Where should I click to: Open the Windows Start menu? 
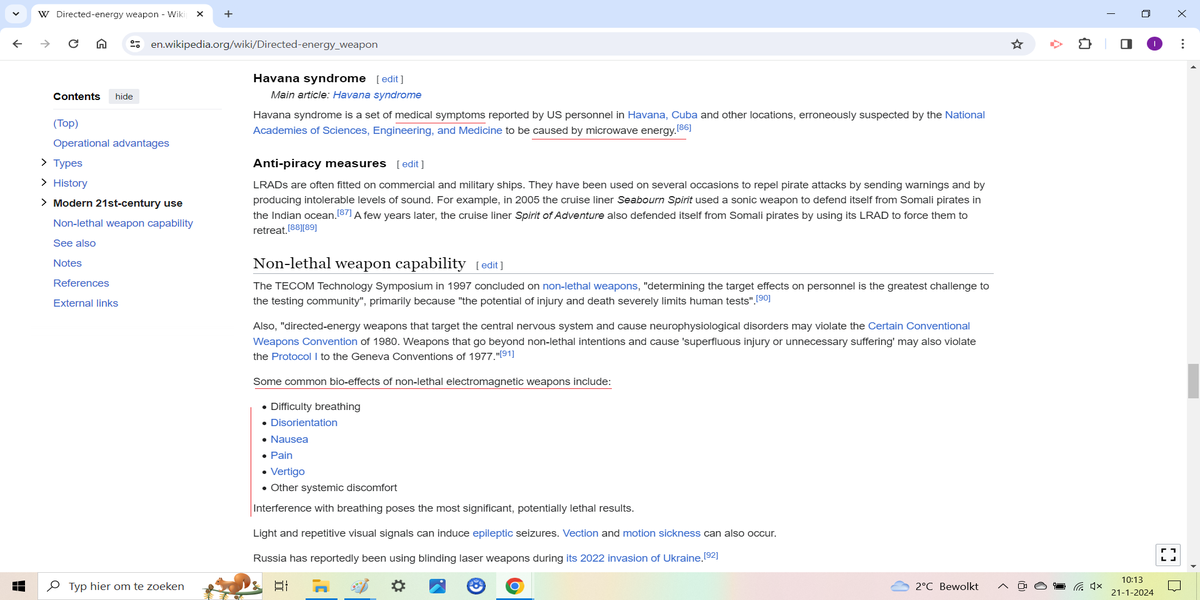18,586
